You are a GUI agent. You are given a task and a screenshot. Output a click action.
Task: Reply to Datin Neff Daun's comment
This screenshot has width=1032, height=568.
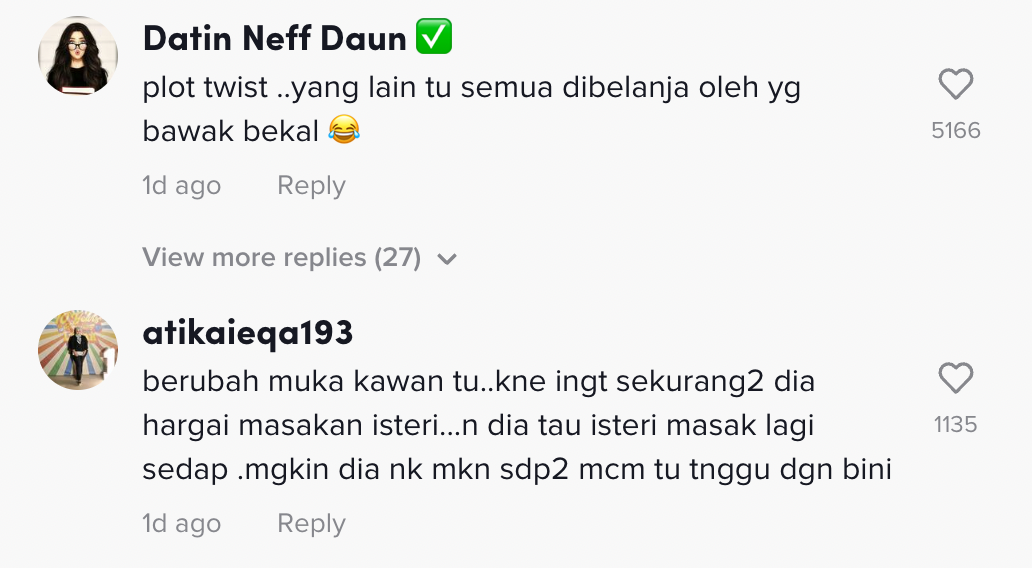(311, 186)
